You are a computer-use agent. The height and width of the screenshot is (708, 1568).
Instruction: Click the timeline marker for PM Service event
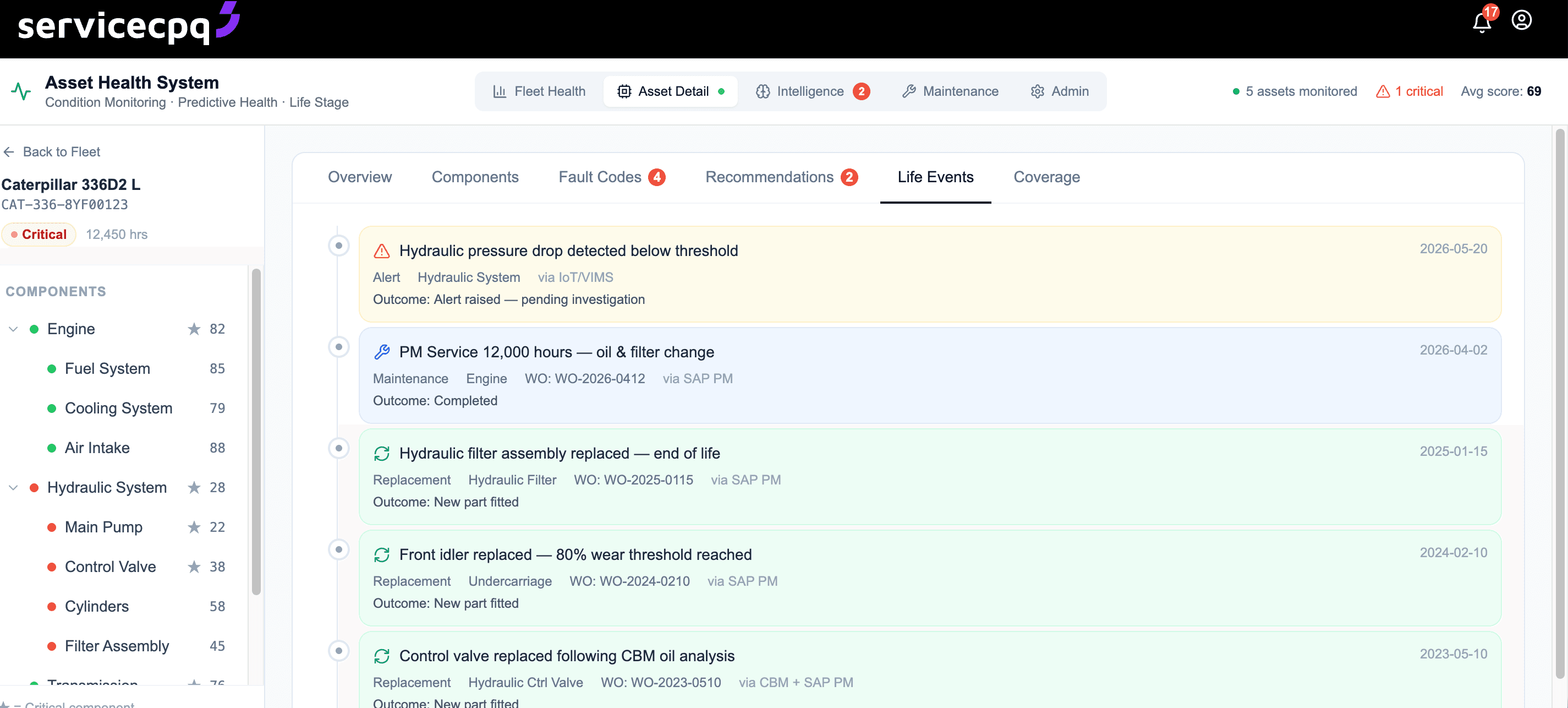(x=338, y=347)
